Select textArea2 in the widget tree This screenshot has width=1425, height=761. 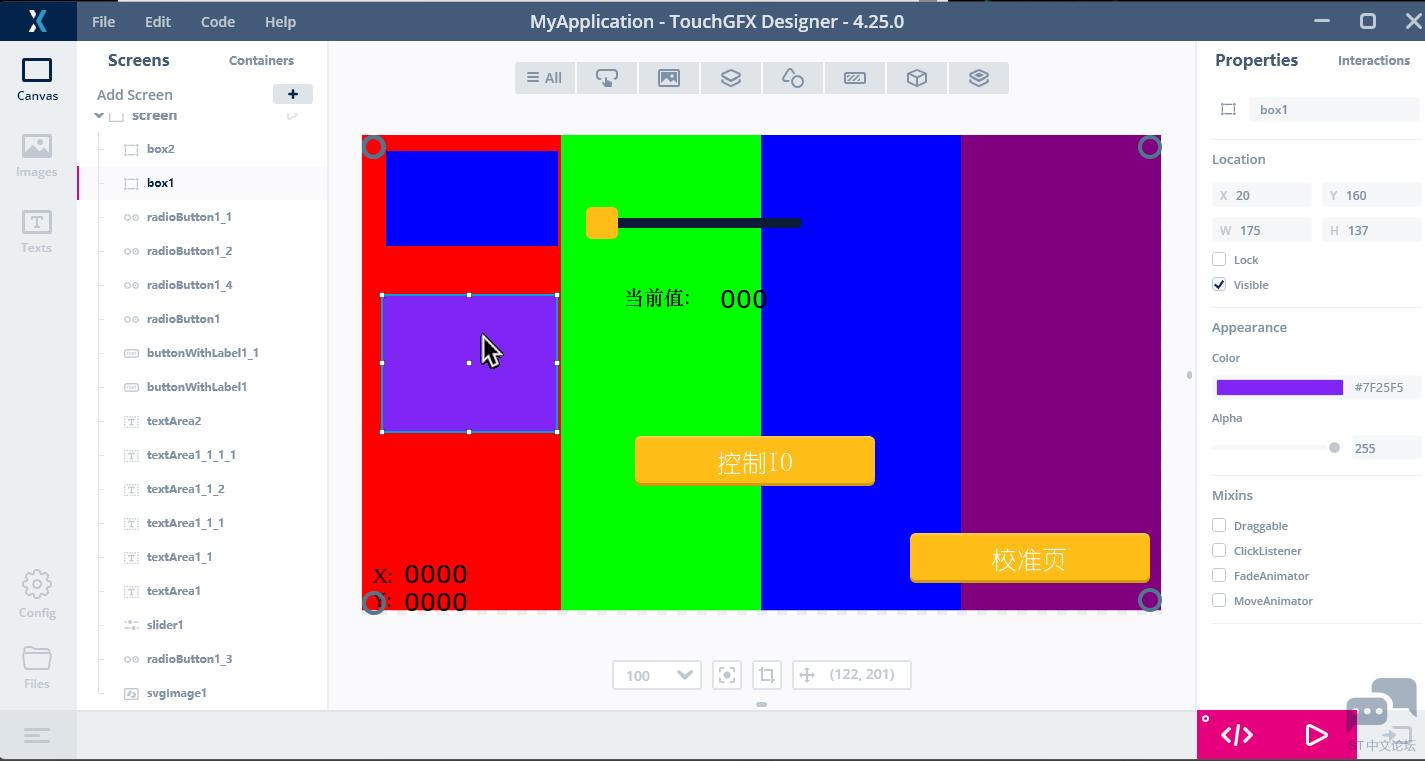pos(174,421)
